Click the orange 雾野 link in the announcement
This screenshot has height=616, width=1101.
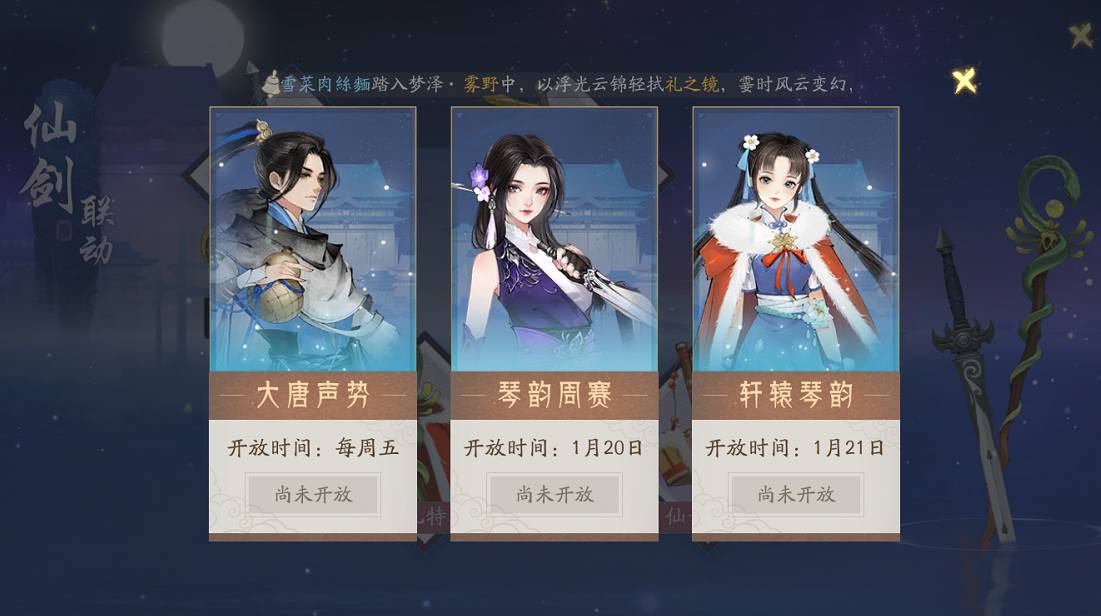point(481,84)
